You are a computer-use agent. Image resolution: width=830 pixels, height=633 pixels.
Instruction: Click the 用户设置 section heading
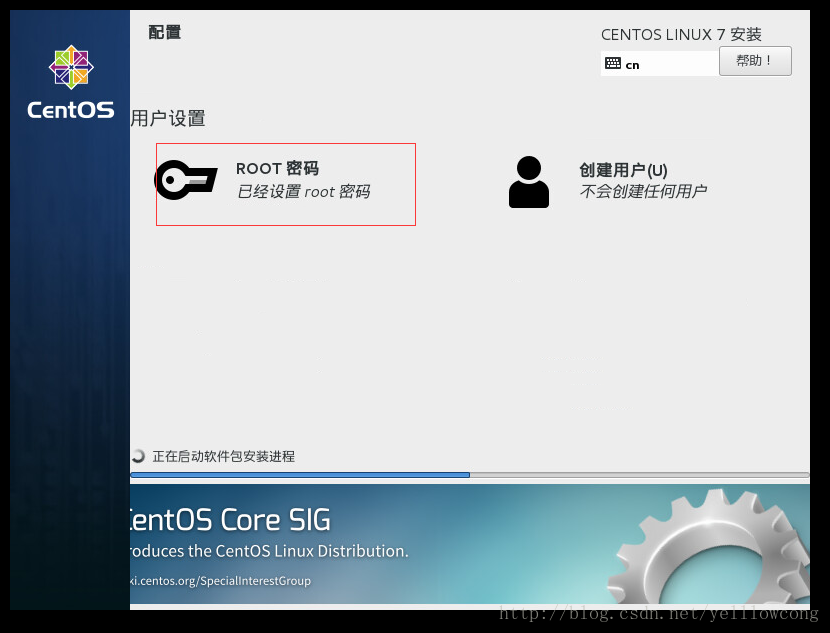click(168, 118)
